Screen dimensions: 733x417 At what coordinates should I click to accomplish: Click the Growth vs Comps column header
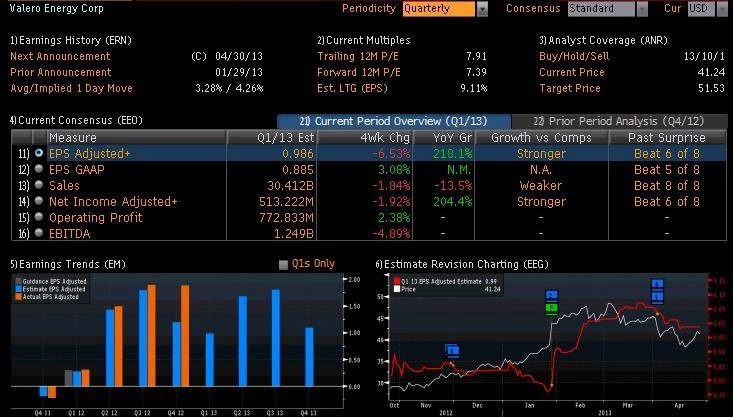coord(541,137)
